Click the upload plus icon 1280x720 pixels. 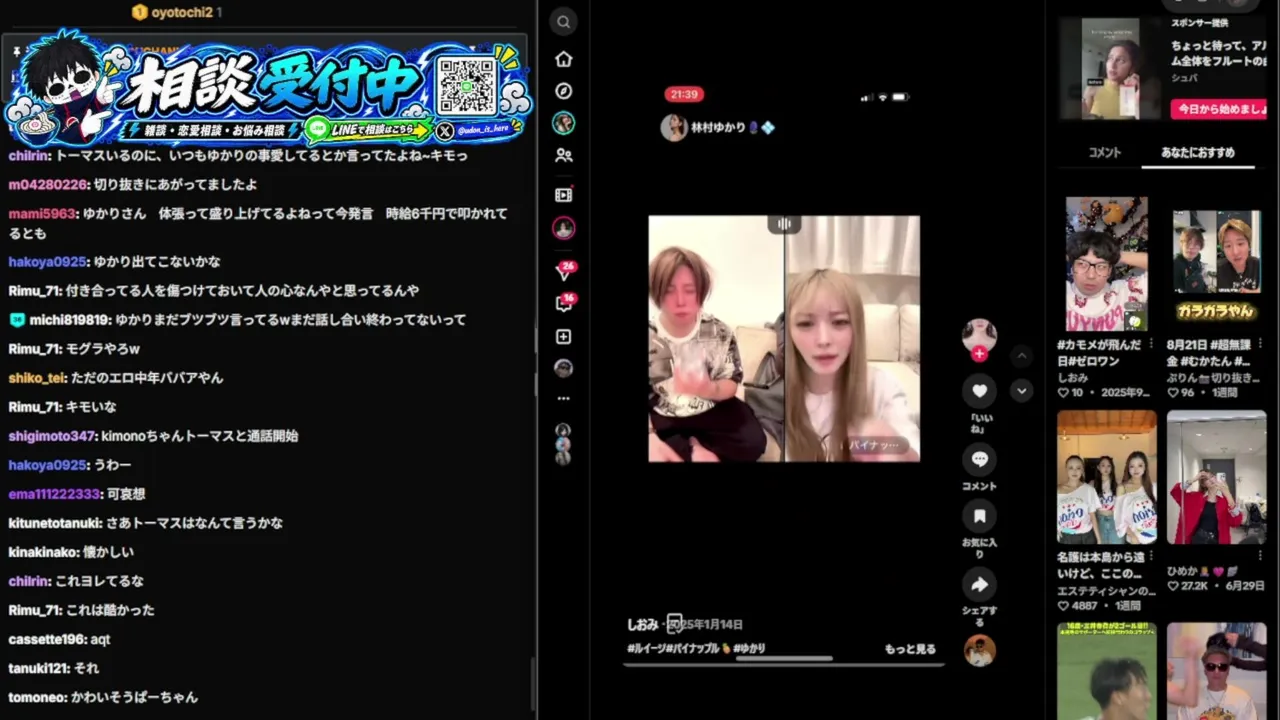pos(564,337)
